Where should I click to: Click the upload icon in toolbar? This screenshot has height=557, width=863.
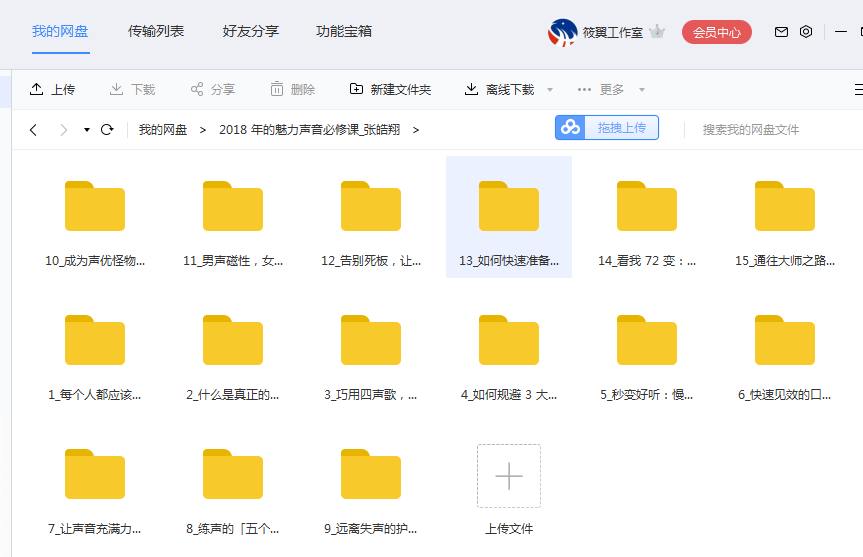[x=37, y=89]
